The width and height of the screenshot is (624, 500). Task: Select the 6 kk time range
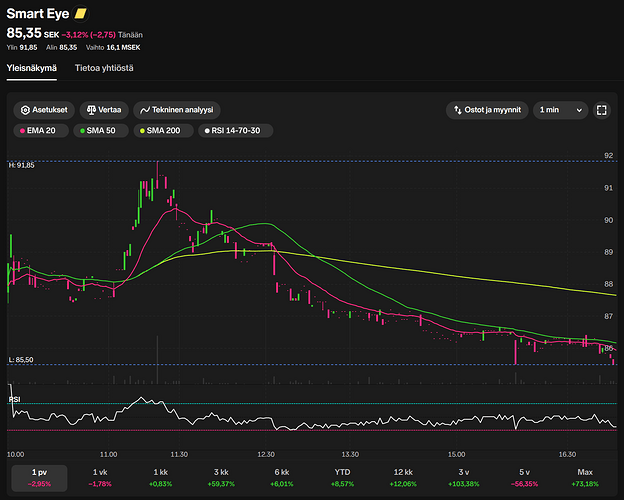tap(282, 478)
